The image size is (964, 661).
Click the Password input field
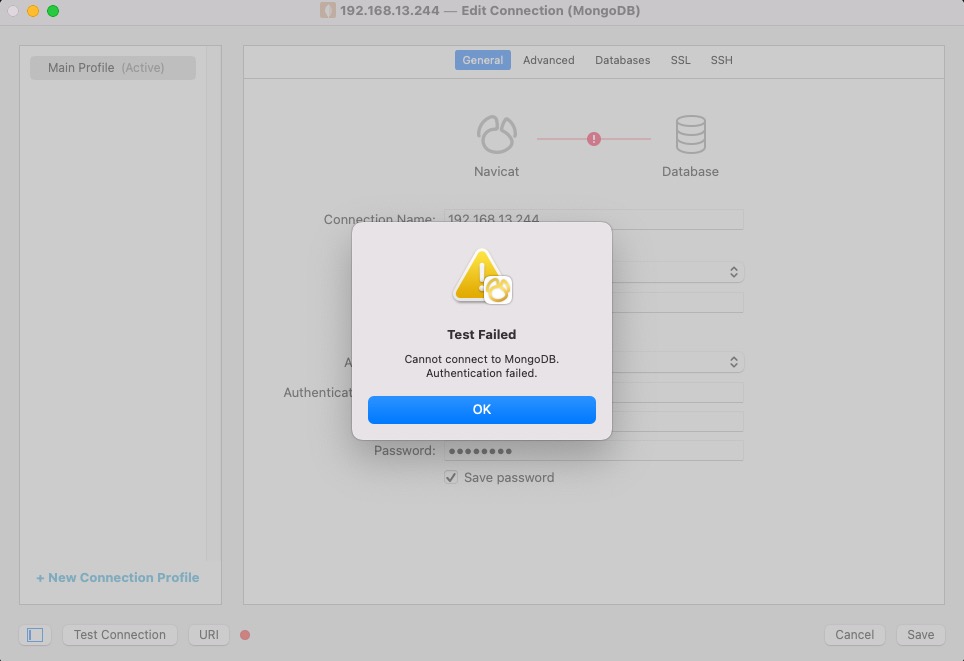coord(593,451)
